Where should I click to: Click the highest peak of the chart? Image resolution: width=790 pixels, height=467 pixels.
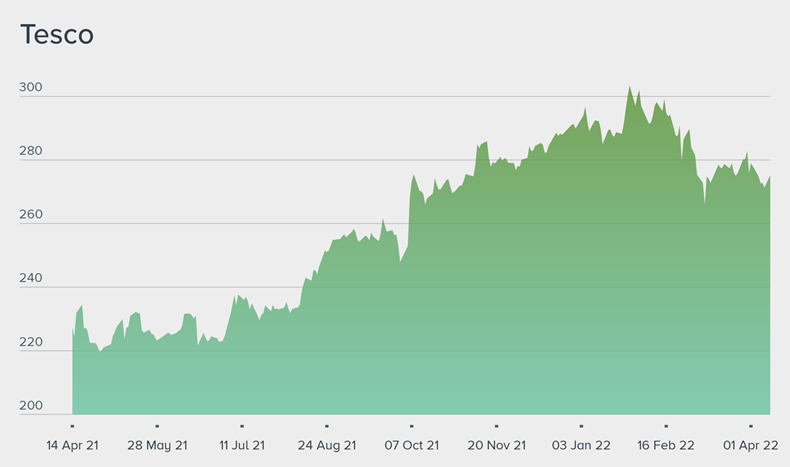[x=630, y=87]
